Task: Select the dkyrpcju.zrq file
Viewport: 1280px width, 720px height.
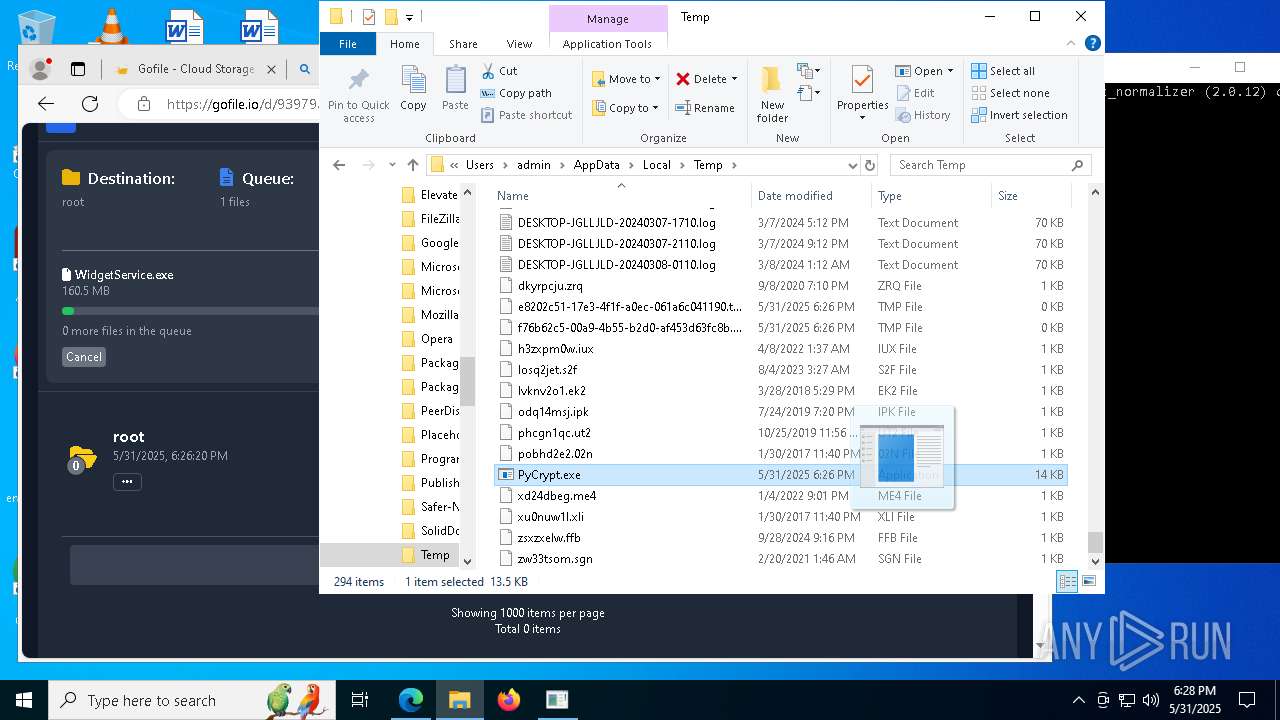Action: (x=781, y=286)
